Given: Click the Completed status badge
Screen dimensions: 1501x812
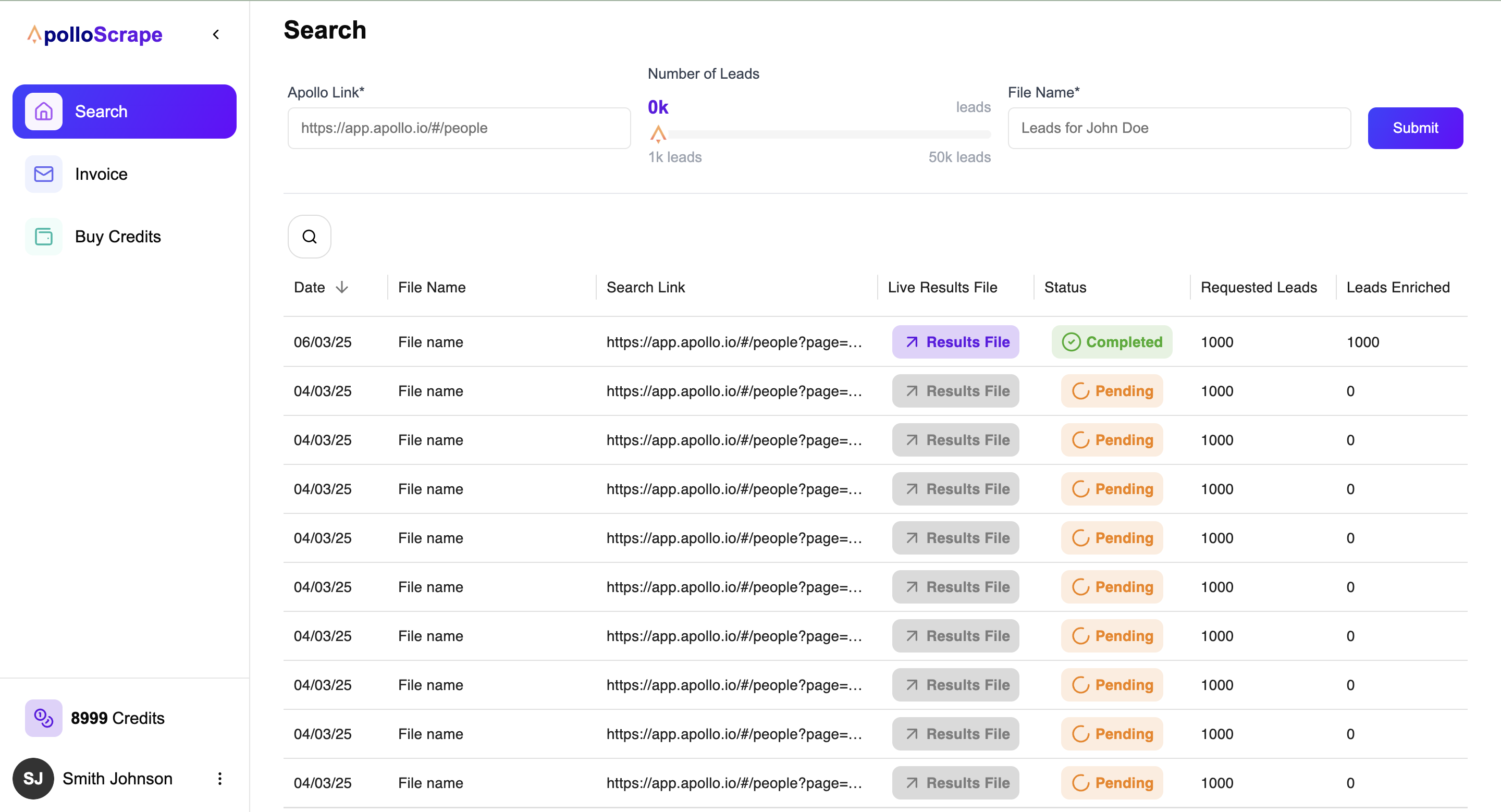Looking at the screenshot, I should tap(1111, 342).
